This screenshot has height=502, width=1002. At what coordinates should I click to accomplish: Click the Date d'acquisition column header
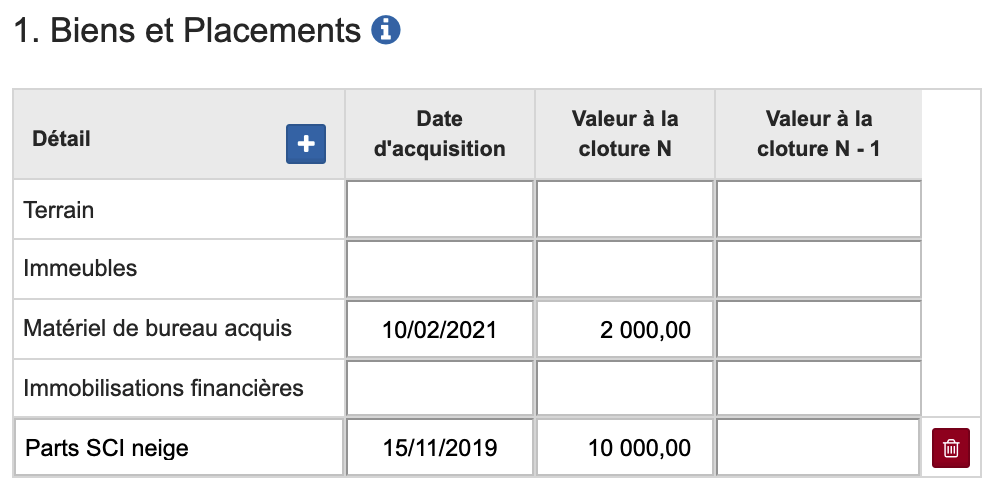[440, 134]
